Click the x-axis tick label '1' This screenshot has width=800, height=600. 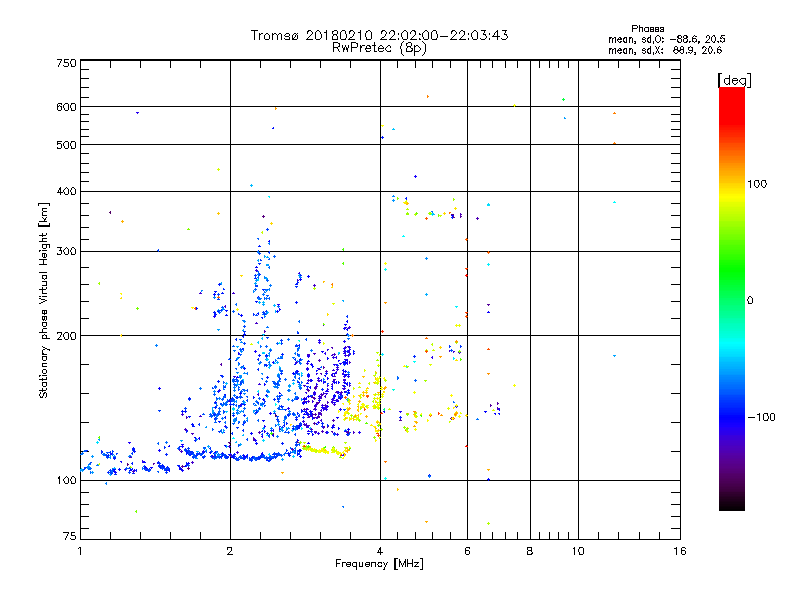pos(80,551)
